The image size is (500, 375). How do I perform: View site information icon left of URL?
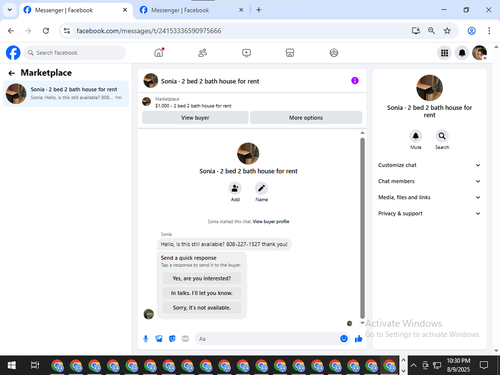(x=67, y=31)
